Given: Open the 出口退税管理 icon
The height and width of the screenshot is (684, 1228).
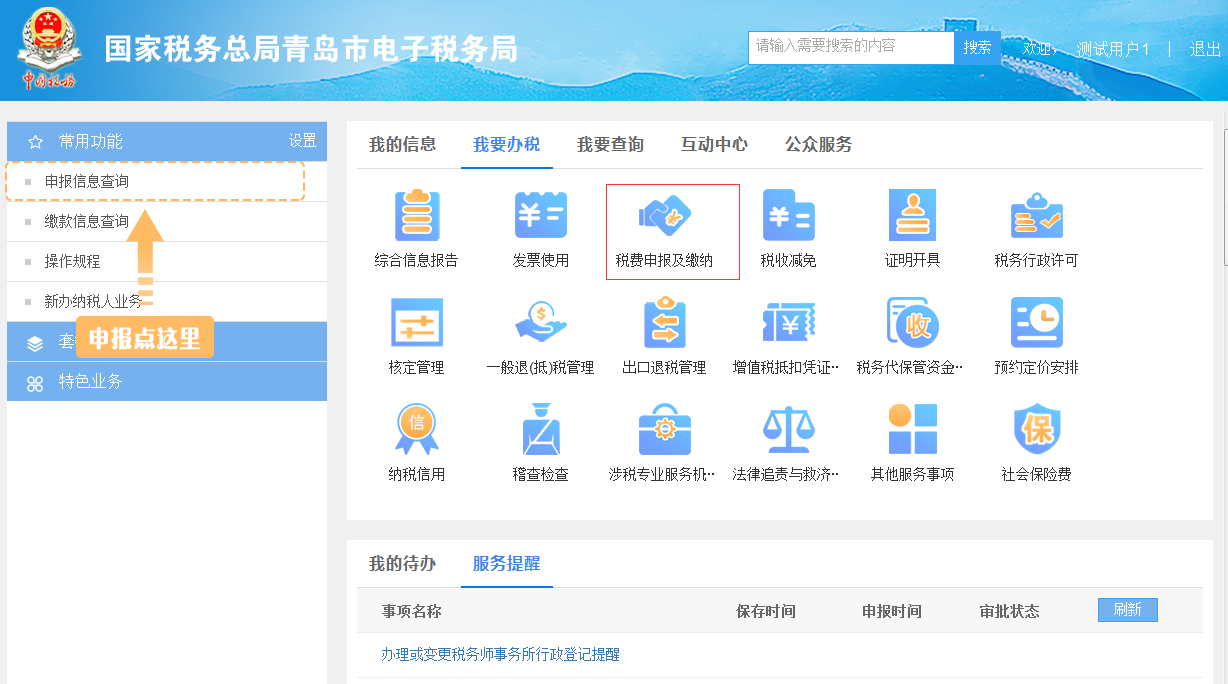Looking at the screenshot, I should pyautogui.click(x=664, y=324).
